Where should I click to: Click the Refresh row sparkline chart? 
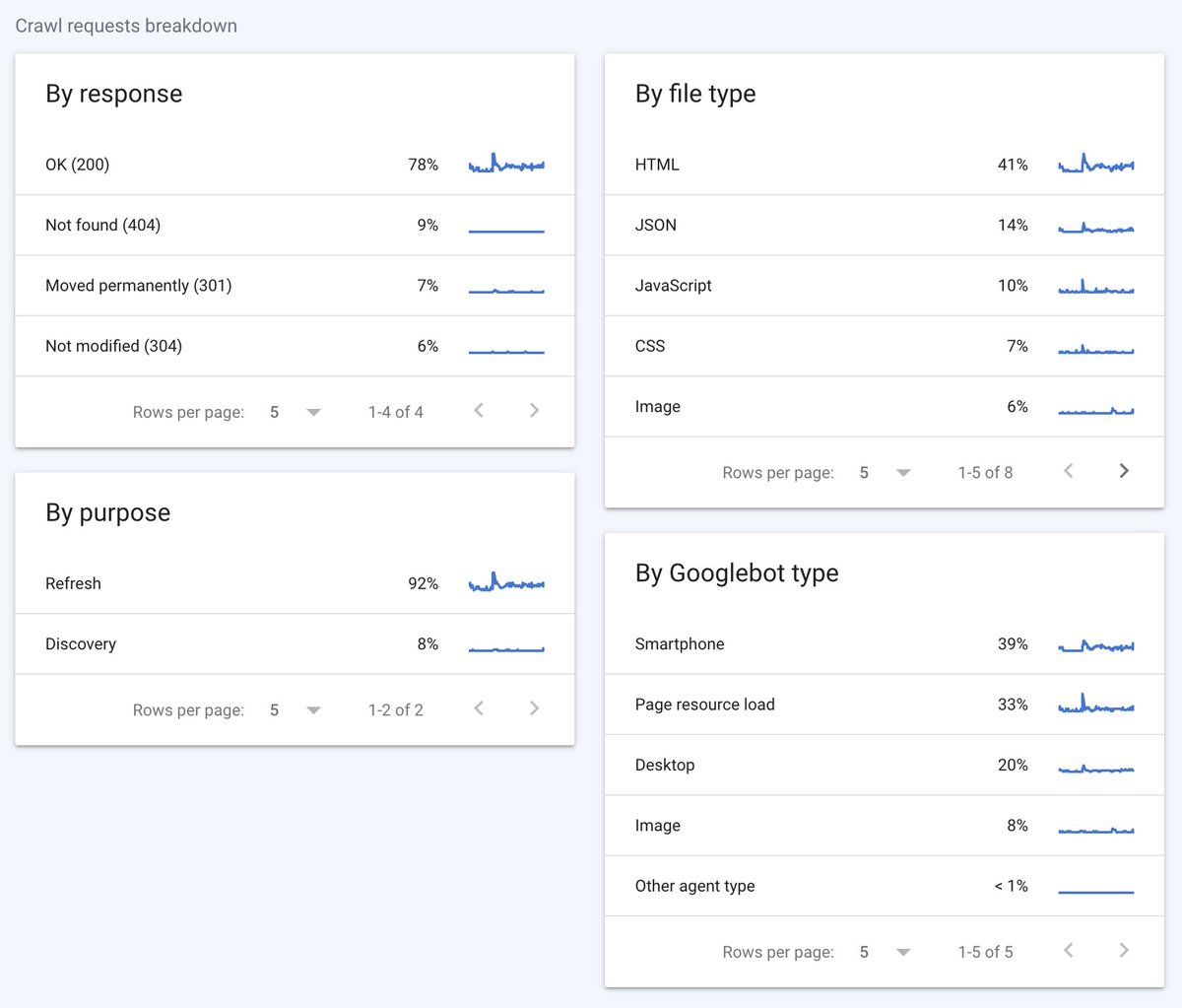506,581
